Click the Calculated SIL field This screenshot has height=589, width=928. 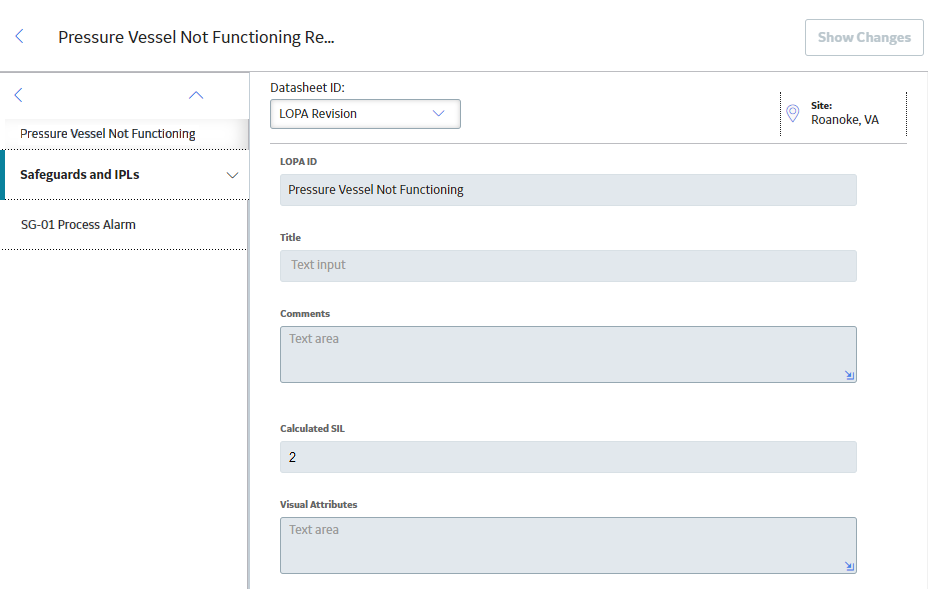(x=568, y=457)
